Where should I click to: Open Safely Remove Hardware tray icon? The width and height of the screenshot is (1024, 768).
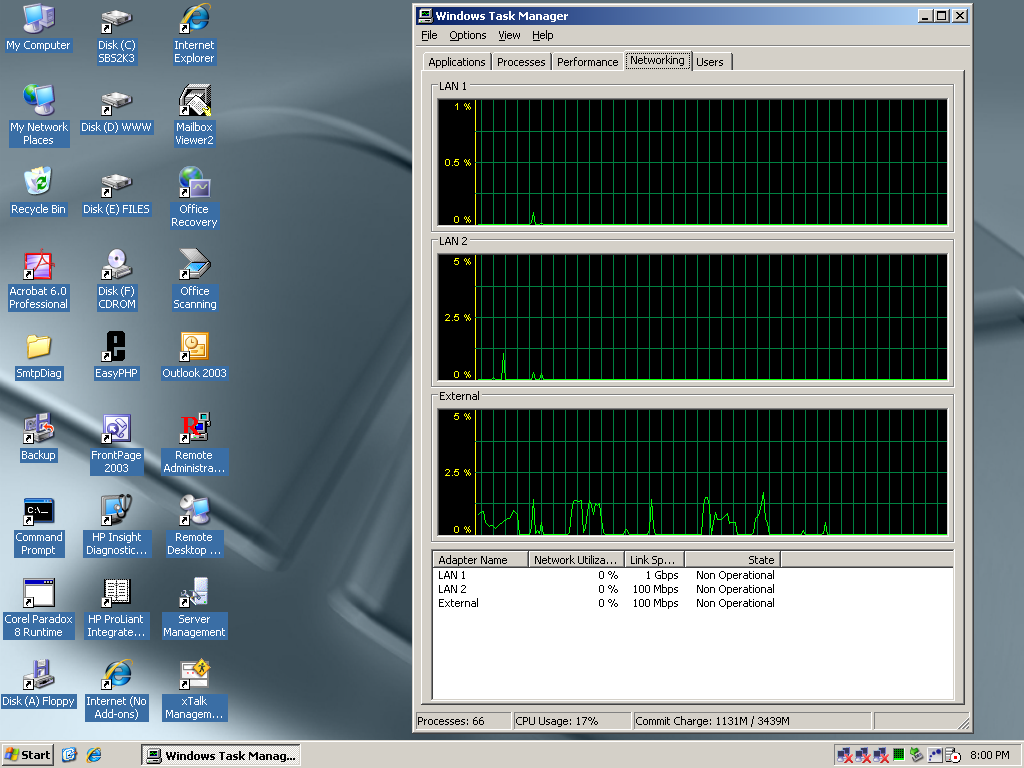click(x=916, y=755)
